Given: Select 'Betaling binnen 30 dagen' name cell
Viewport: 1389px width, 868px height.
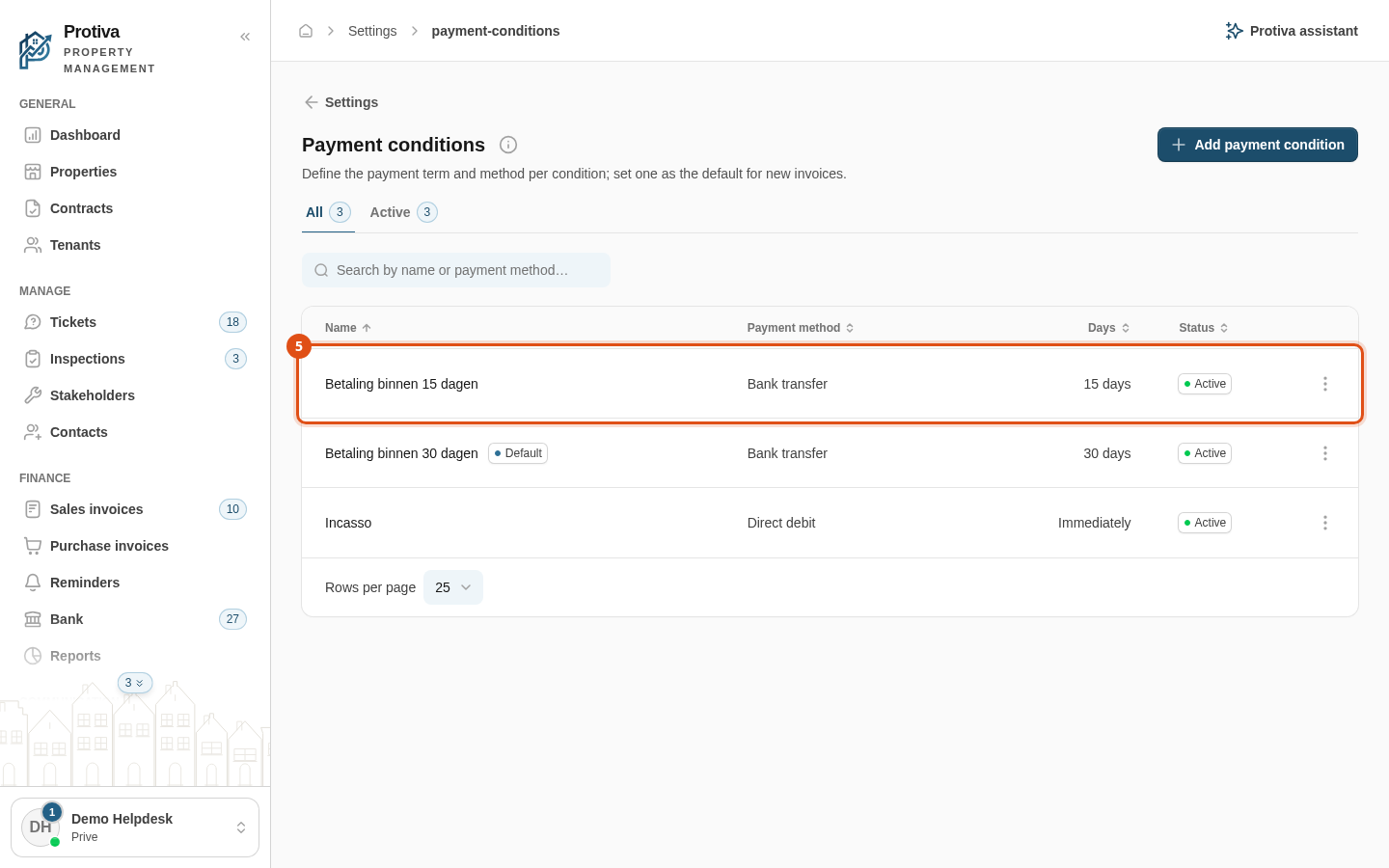Looking at the screenshot, I should [401, 453].
